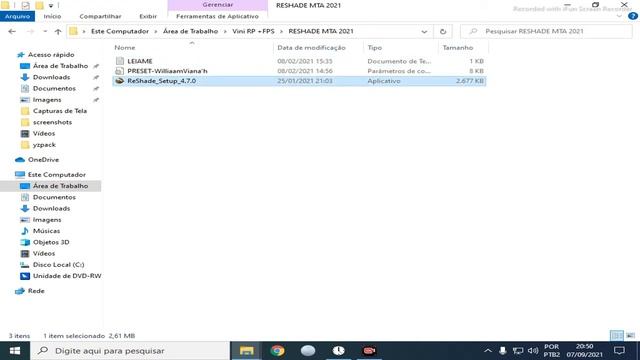This screenshot has height=360, width=640.
Task: Open pinned Downloads under quick access
Action: pyautogui.click(x=51, y=77)
